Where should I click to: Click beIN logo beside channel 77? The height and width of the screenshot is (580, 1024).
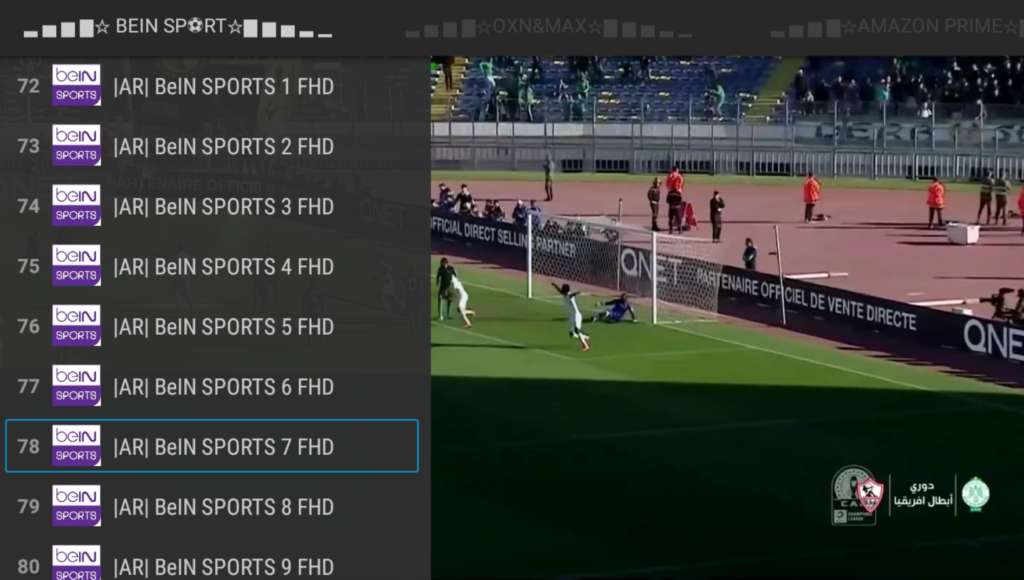[x=76, y=385]
